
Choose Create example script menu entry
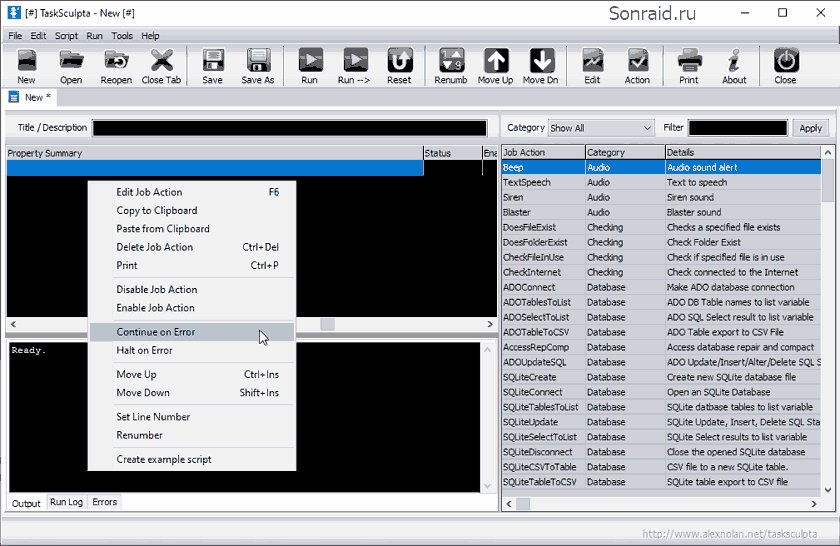tap(192, 459)
